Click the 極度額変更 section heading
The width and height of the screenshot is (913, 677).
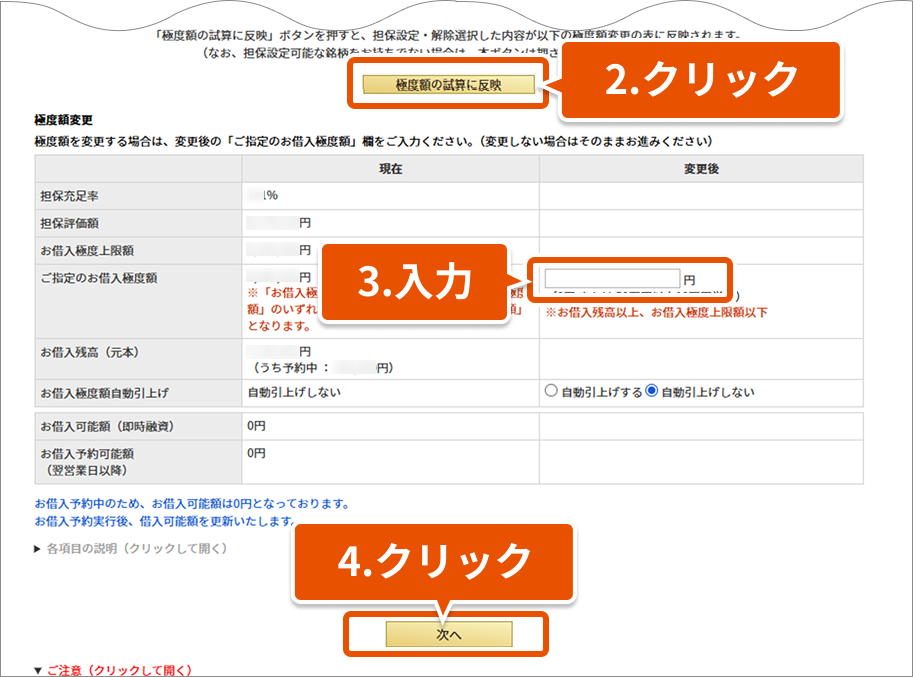coord(63,119)
